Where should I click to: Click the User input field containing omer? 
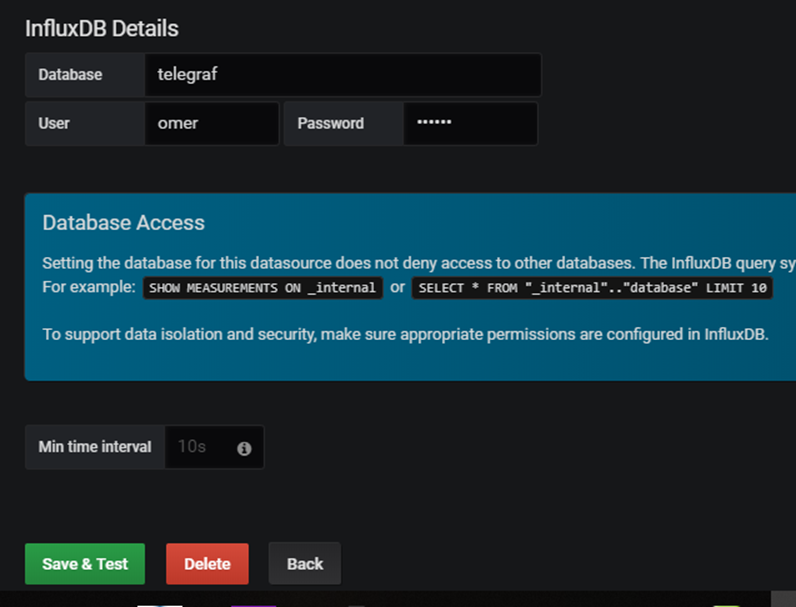tap(212, 123)
